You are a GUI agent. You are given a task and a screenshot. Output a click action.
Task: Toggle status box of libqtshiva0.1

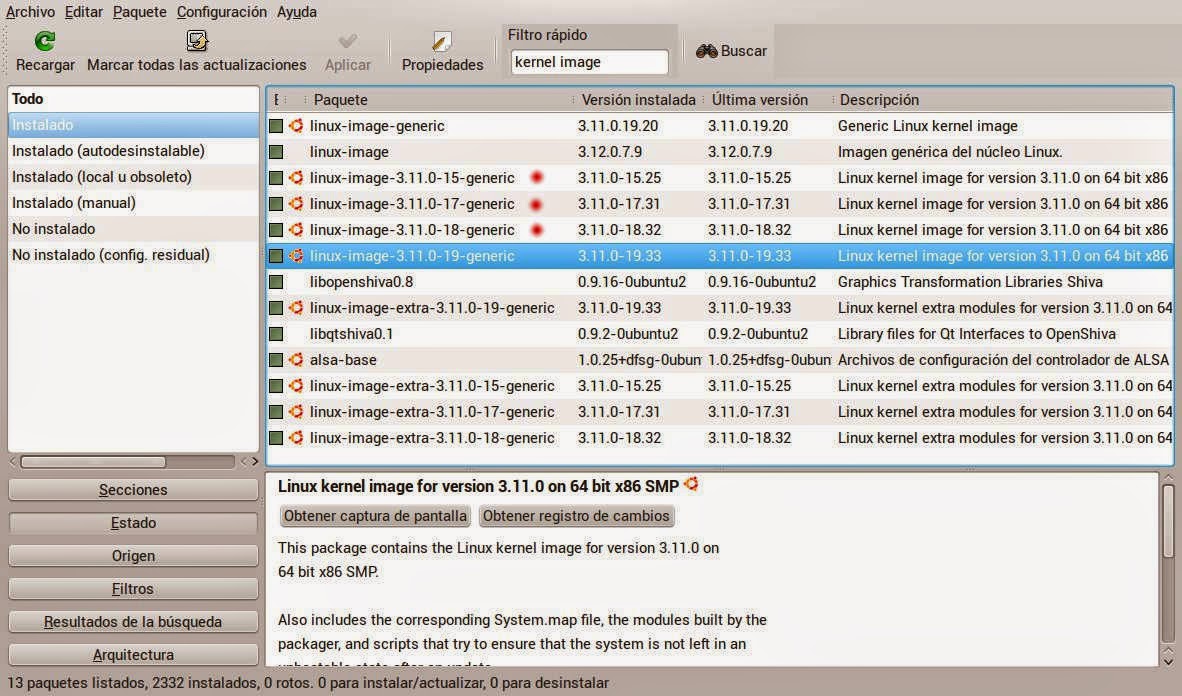point(277,334)
